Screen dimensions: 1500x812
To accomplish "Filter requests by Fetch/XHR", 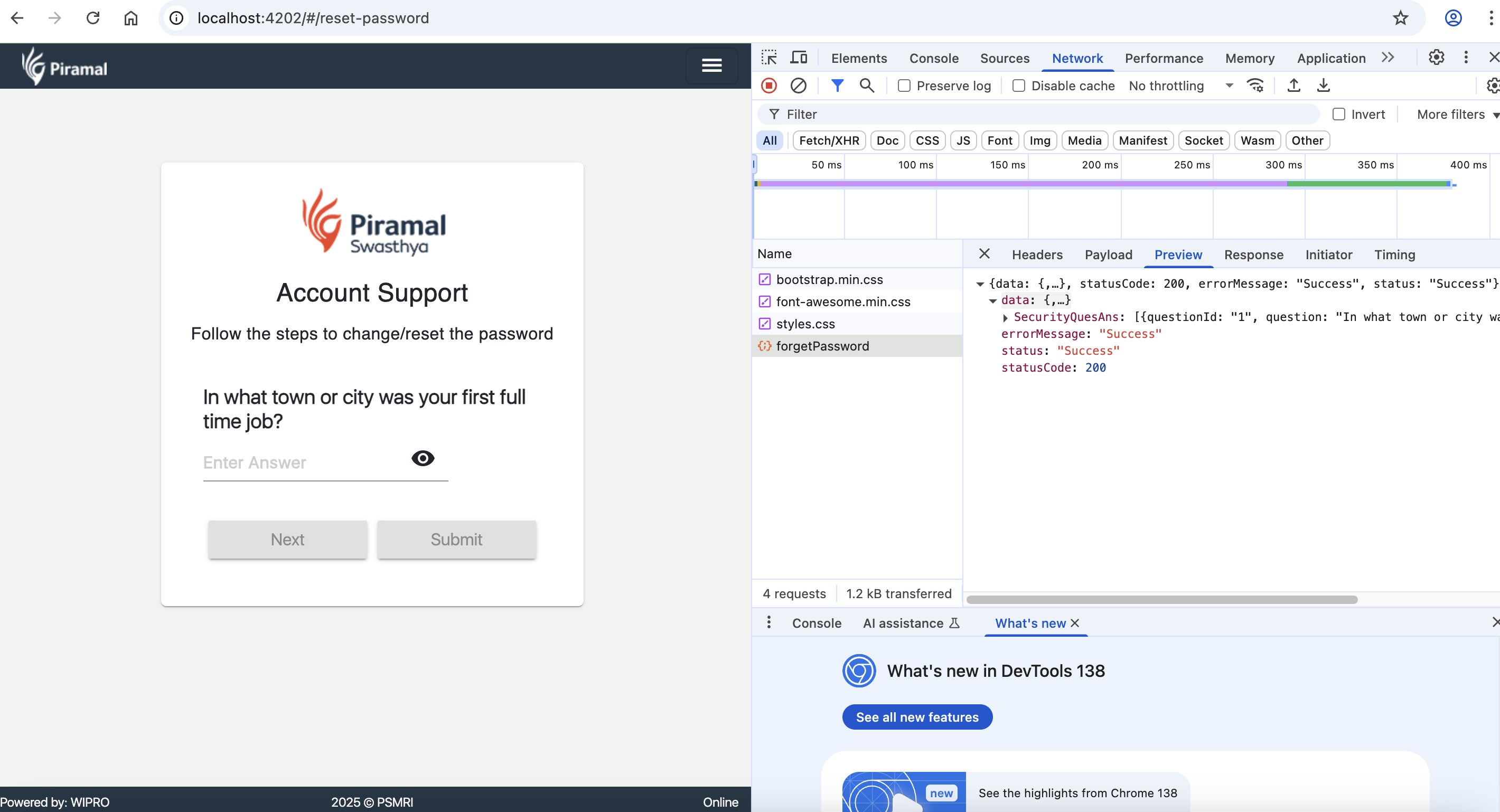I will point(829,140).
